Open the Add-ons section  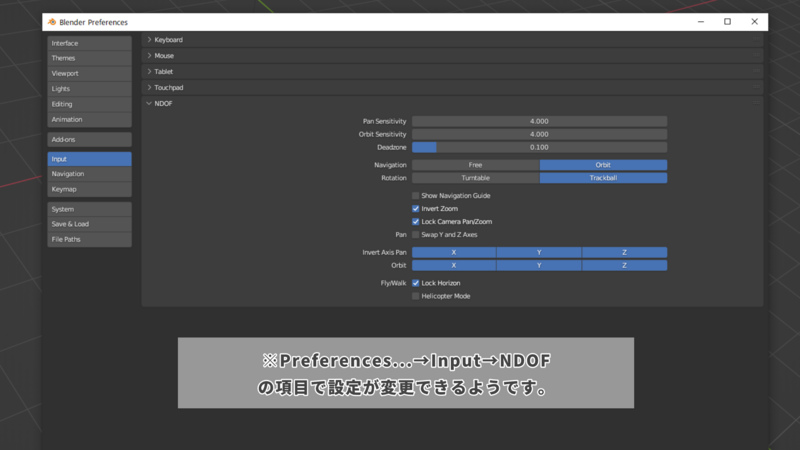(x=89, y=139)
